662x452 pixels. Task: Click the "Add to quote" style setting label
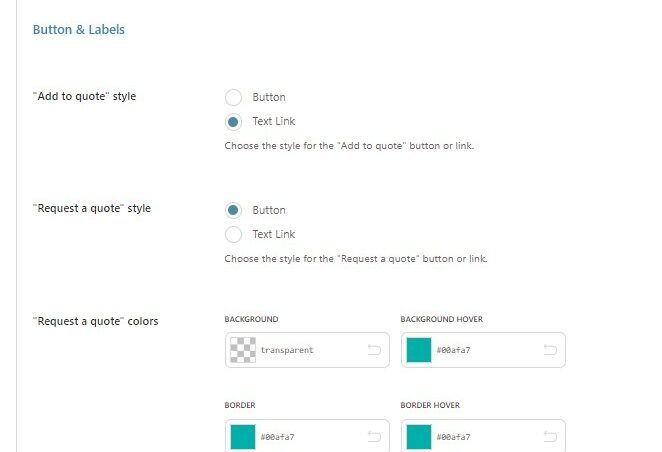[84, 96]
